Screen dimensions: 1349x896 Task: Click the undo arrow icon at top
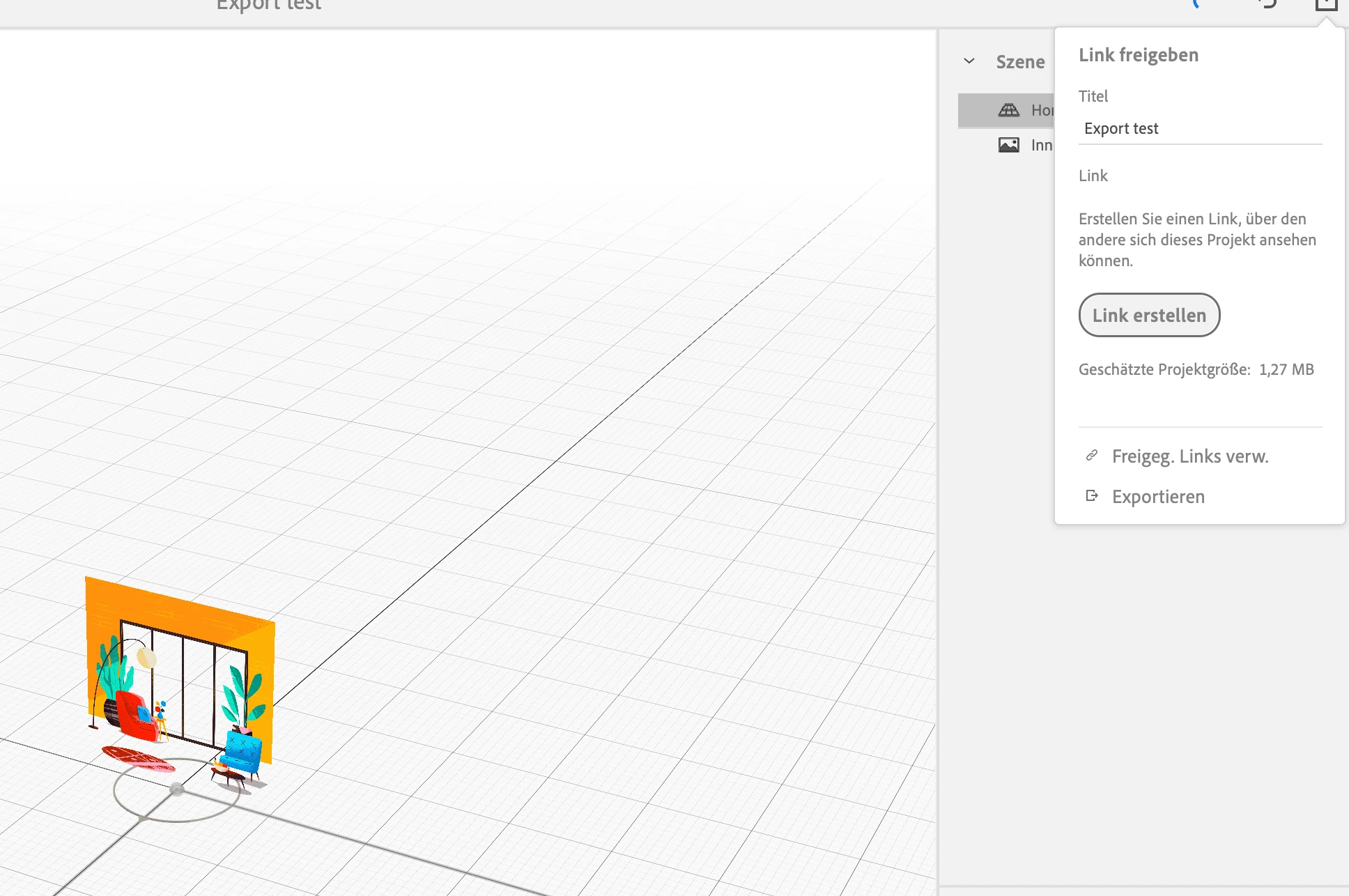pos(1268,4)
